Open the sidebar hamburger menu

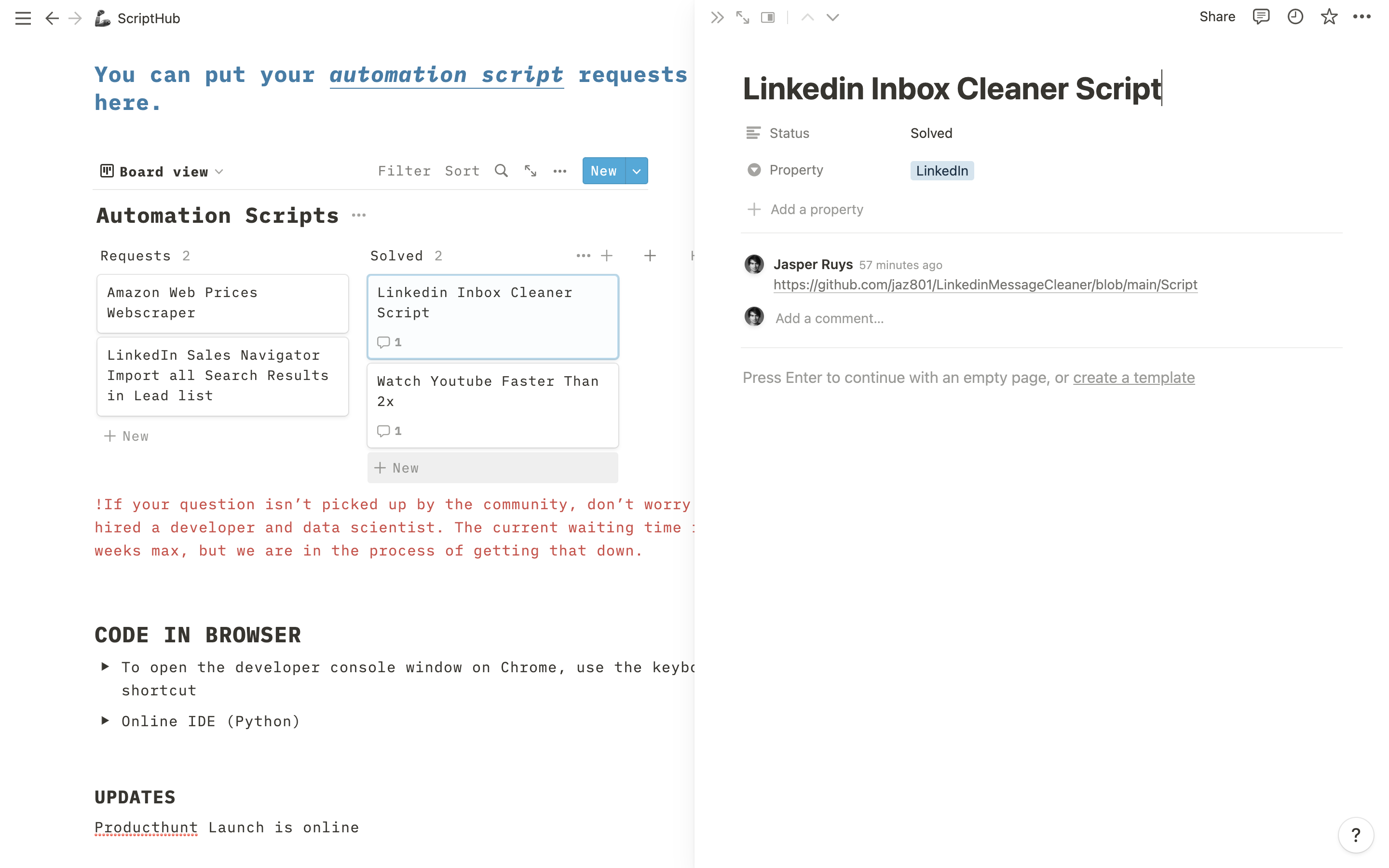(23, 18)
